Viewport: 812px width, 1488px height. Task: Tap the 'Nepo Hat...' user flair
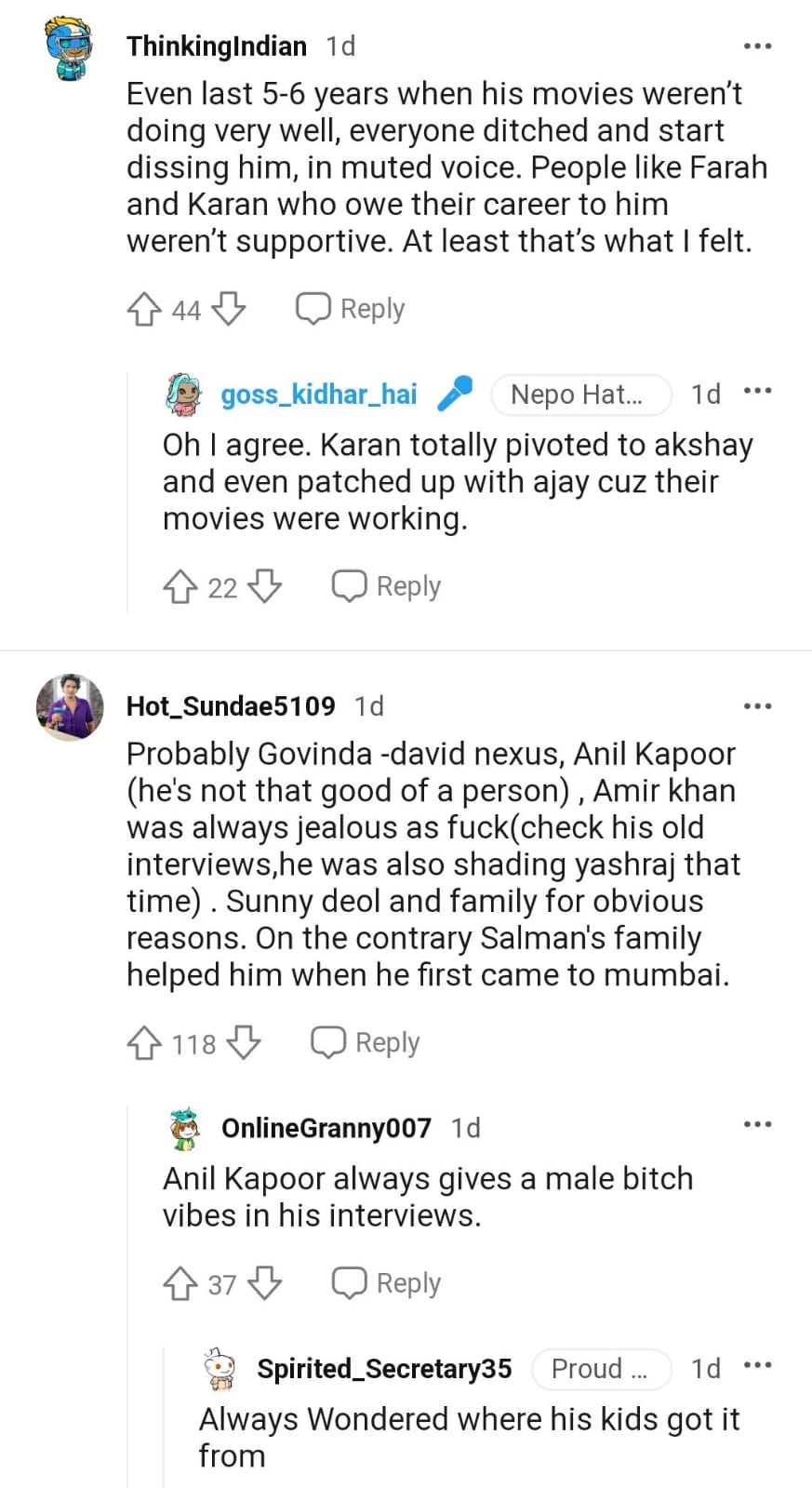579,395
